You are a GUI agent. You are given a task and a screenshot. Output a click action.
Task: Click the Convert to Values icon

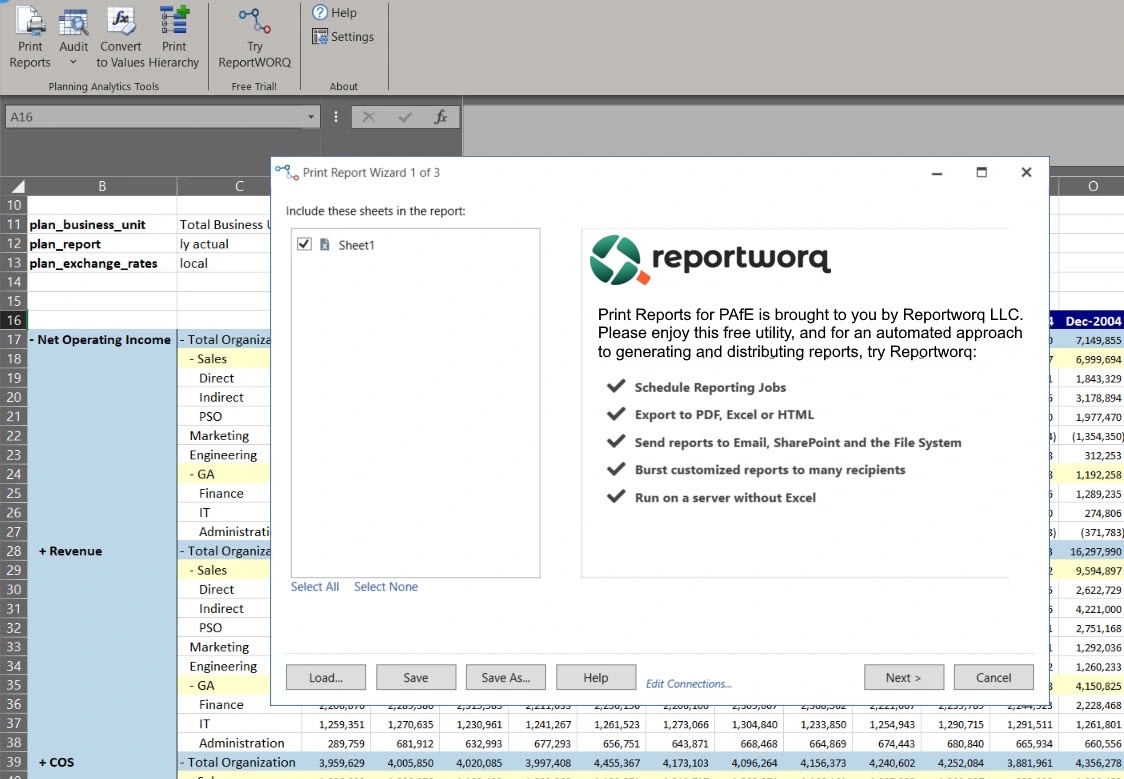pyautogui.click(x=121, y=22)
